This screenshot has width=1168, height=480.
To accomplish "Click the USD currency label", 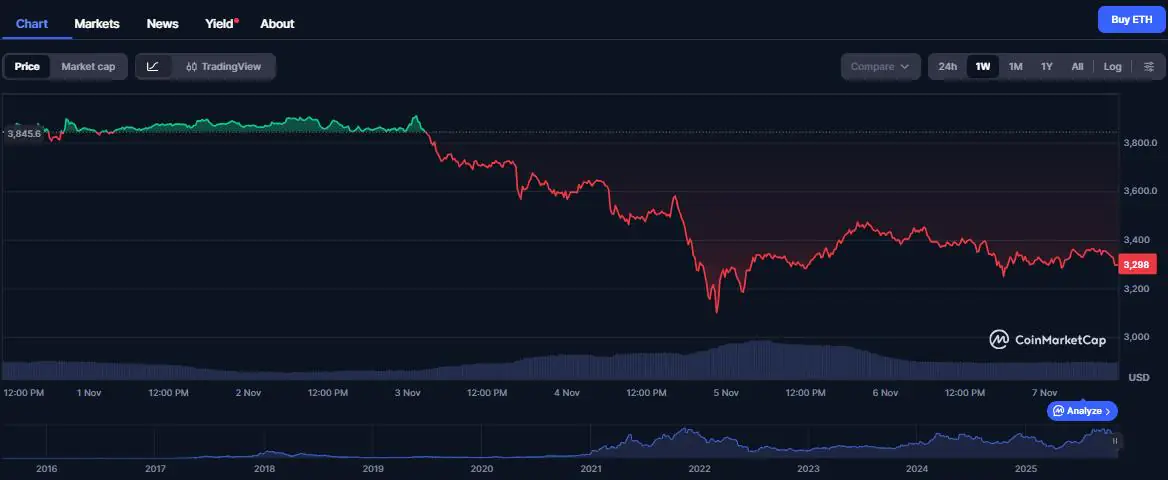I will click(1139, 378).
